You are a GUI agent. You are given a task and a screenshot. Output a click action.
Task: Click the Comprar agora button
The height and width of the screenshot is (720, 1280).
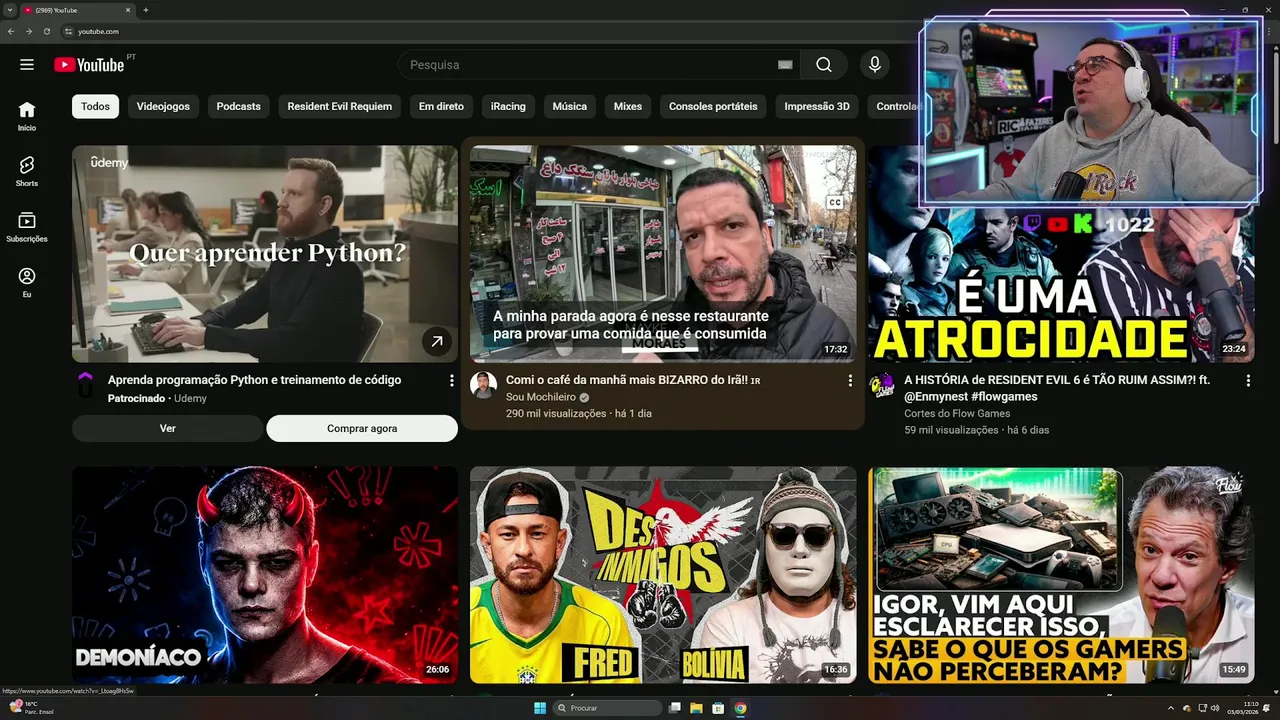362,428
